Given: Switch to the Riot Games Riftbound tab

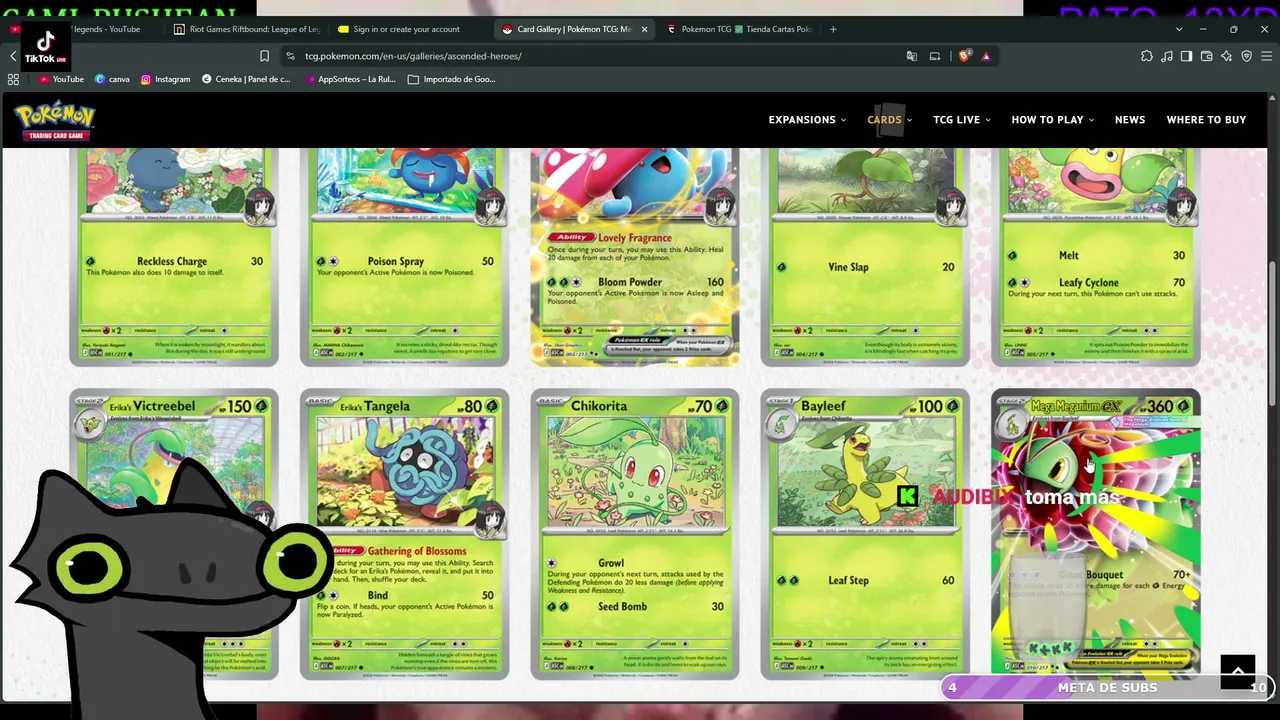Looking at the screenshot, I should pos(246,29).
